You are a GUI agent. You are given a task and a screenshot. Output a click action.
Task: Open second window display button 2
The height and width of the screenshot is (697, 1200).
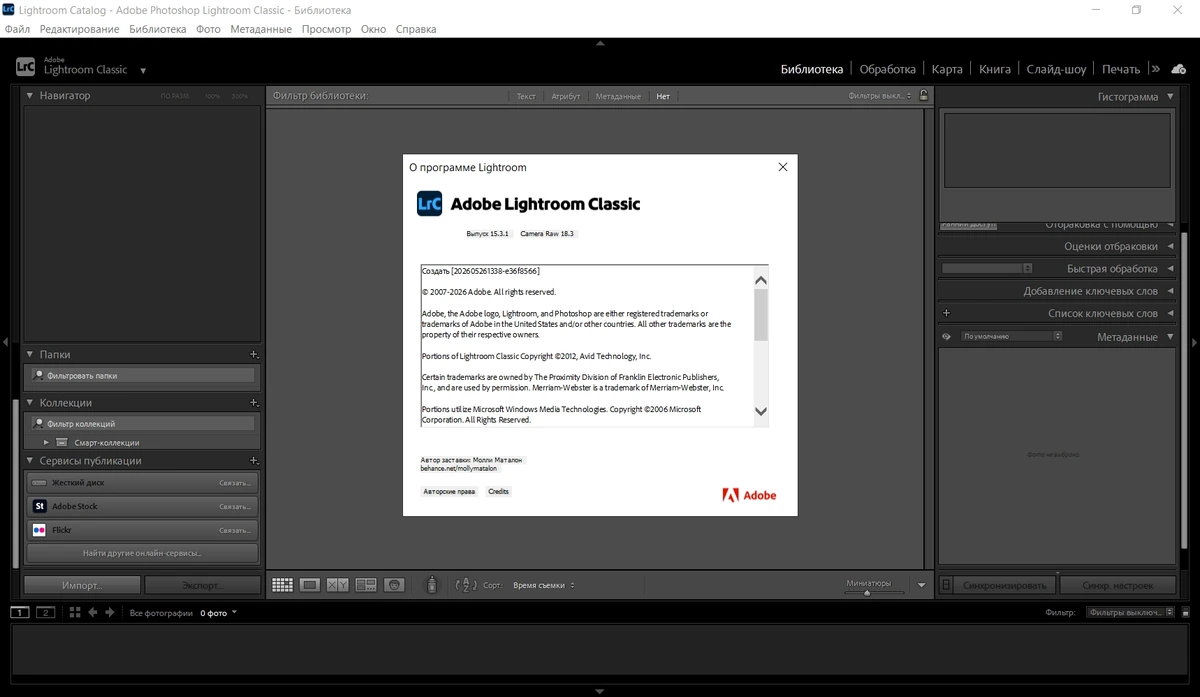tap(45, 612)
